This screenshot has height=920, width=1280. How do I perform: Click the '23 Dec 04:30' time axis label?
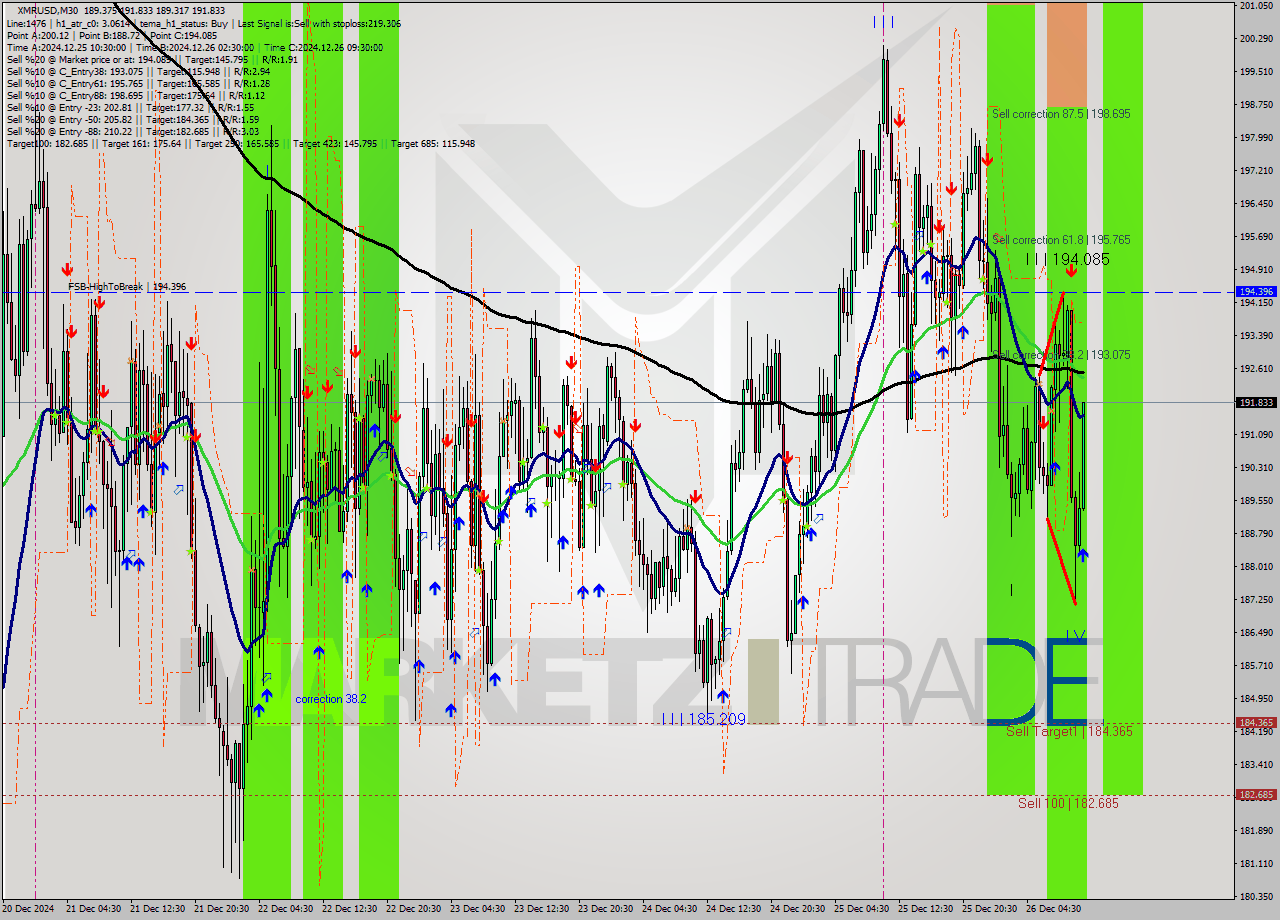pyautogui.click(x=477, y=909)
